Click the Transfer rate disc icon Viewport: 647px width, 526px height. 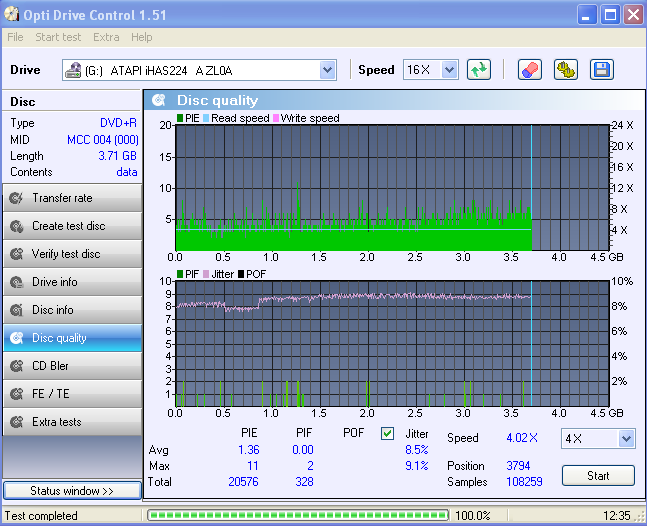17,198
